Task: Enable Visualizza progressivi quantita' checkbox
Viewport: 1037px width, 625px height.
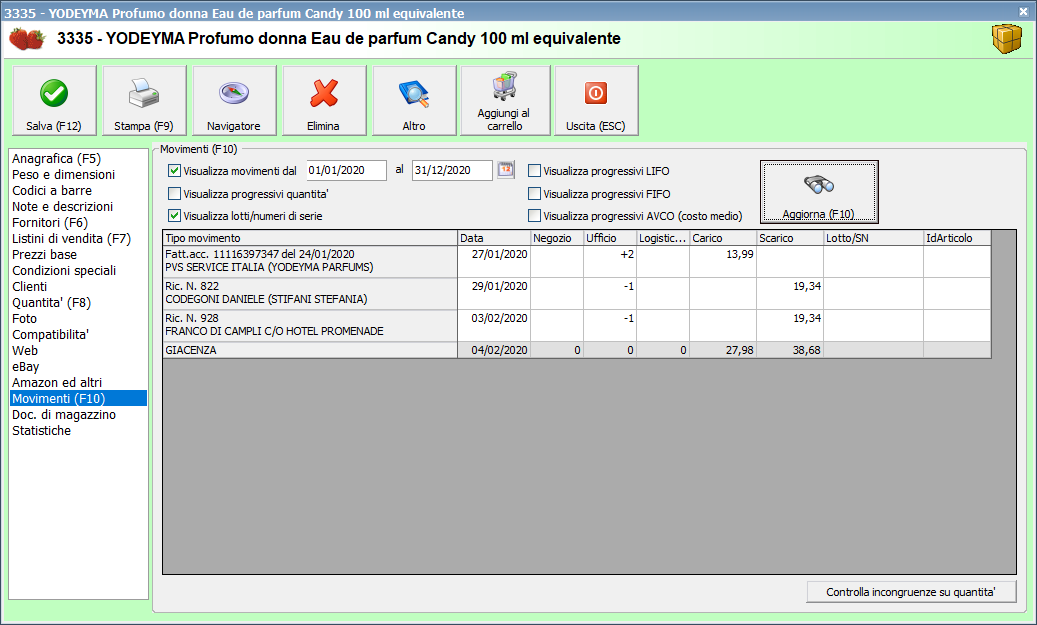Action: (175, 194)
